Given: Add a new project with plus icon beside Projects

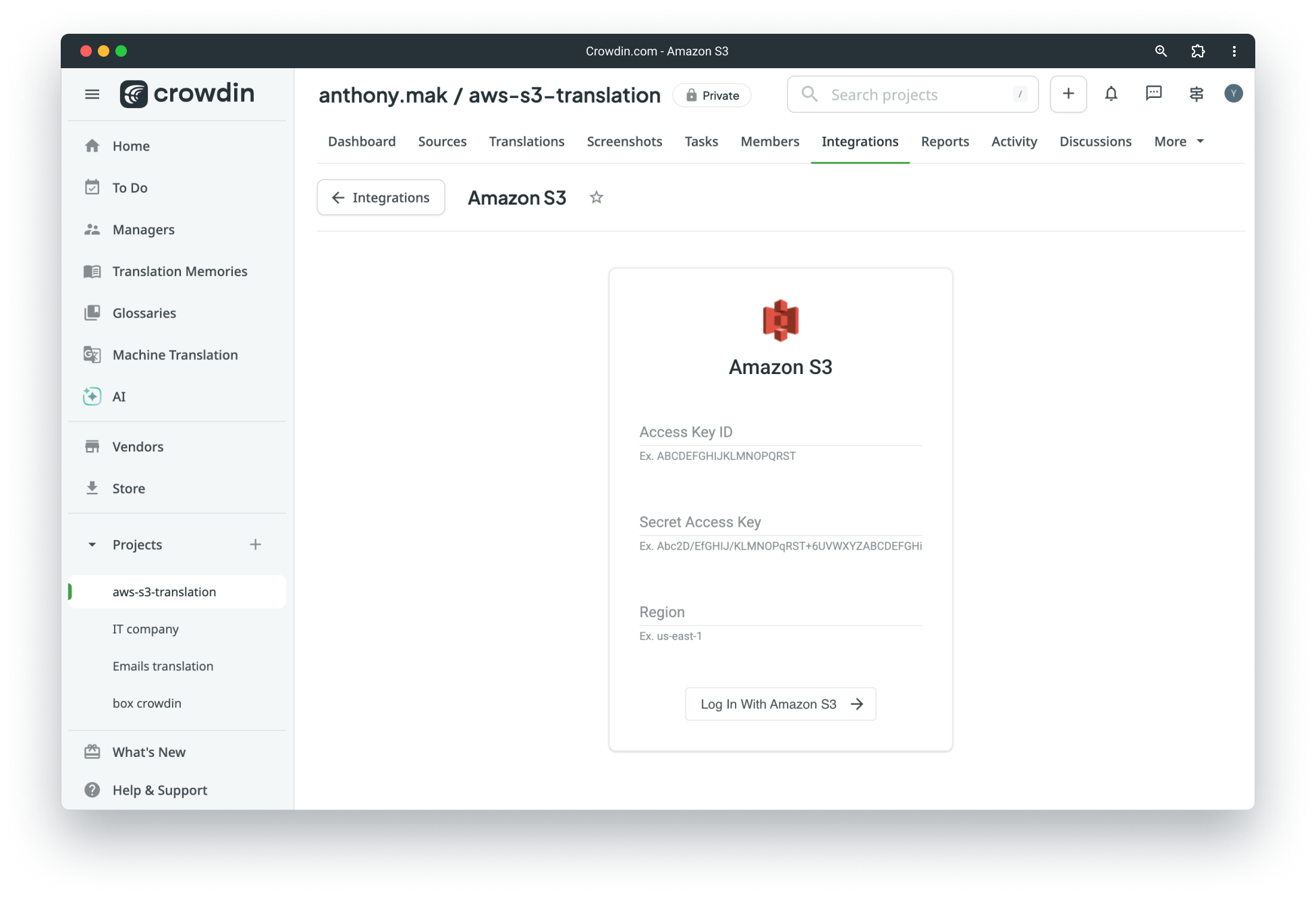Looking at the screenshot, I should [x=255, y=545].
